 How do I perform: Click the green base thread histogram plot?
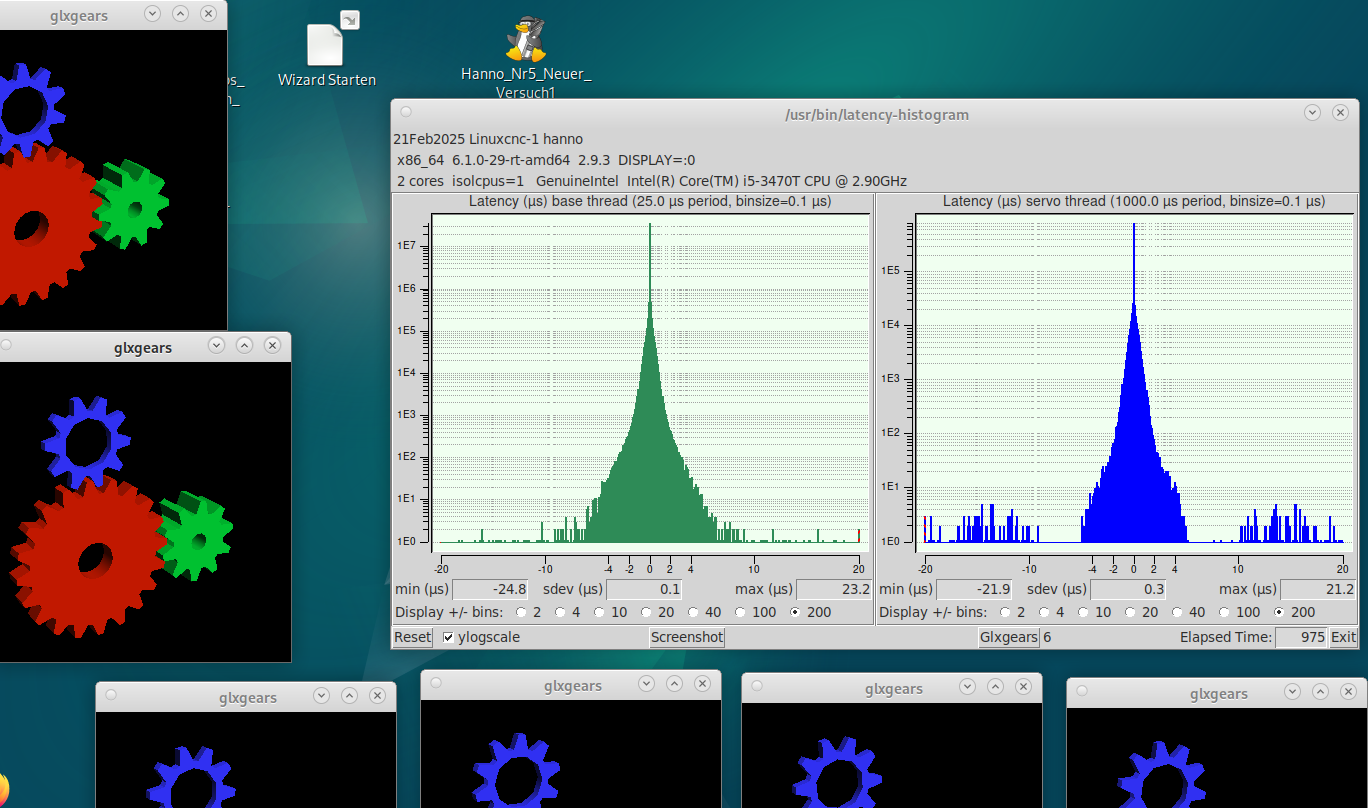(650, 381)
